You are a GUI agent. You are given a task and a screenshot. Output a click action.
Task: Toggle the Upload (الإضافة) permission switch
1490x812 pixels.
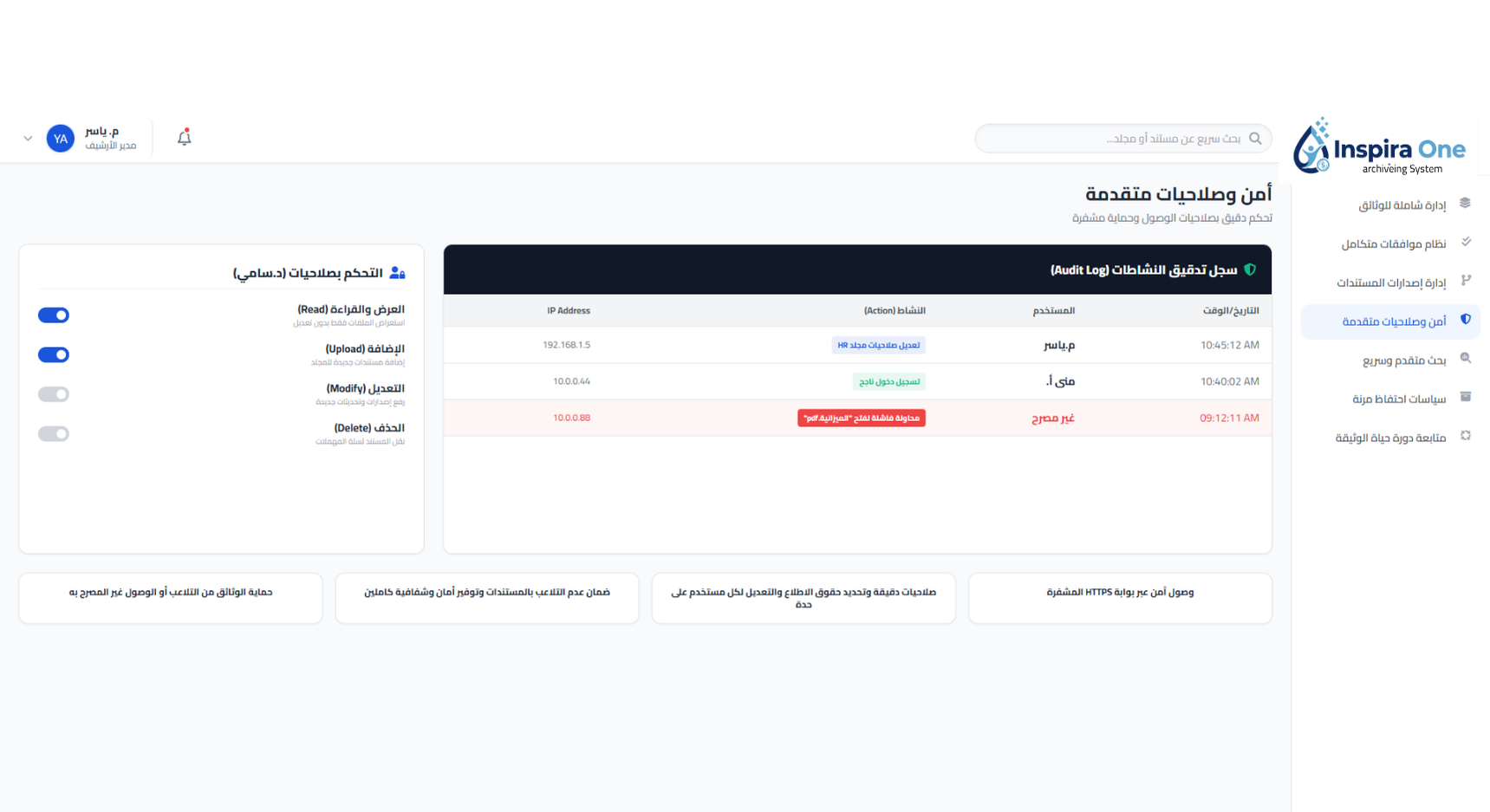(x=54, y=354)
